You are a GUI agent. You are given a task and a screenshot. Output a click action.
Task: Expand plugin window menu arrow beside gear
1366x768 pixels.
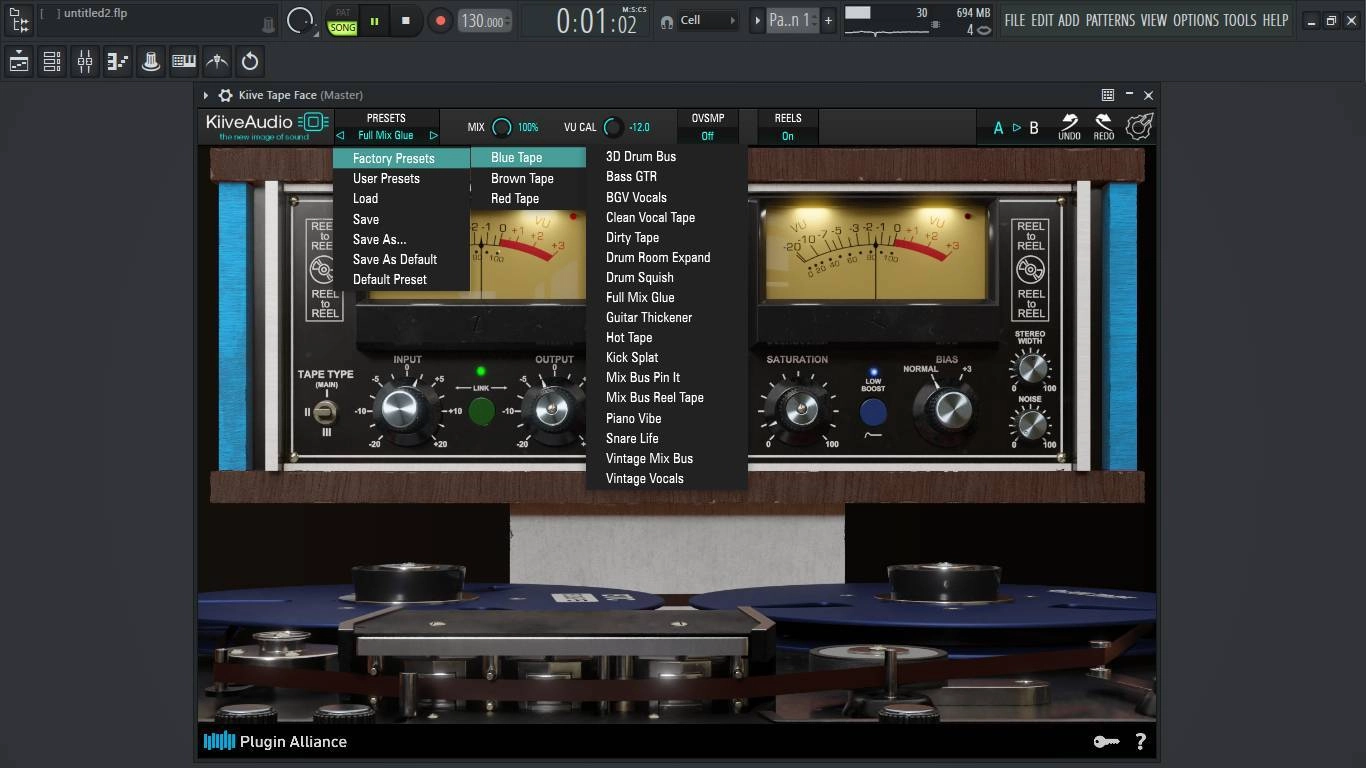[x=206, y=95]
